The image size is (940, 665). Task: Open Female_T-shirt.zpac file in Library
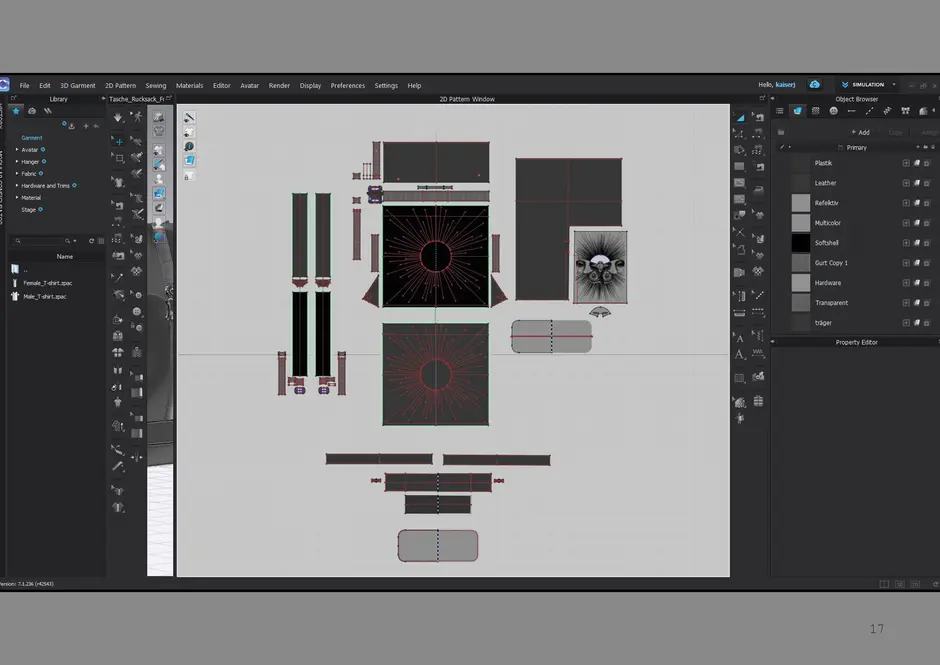[47, 283]
